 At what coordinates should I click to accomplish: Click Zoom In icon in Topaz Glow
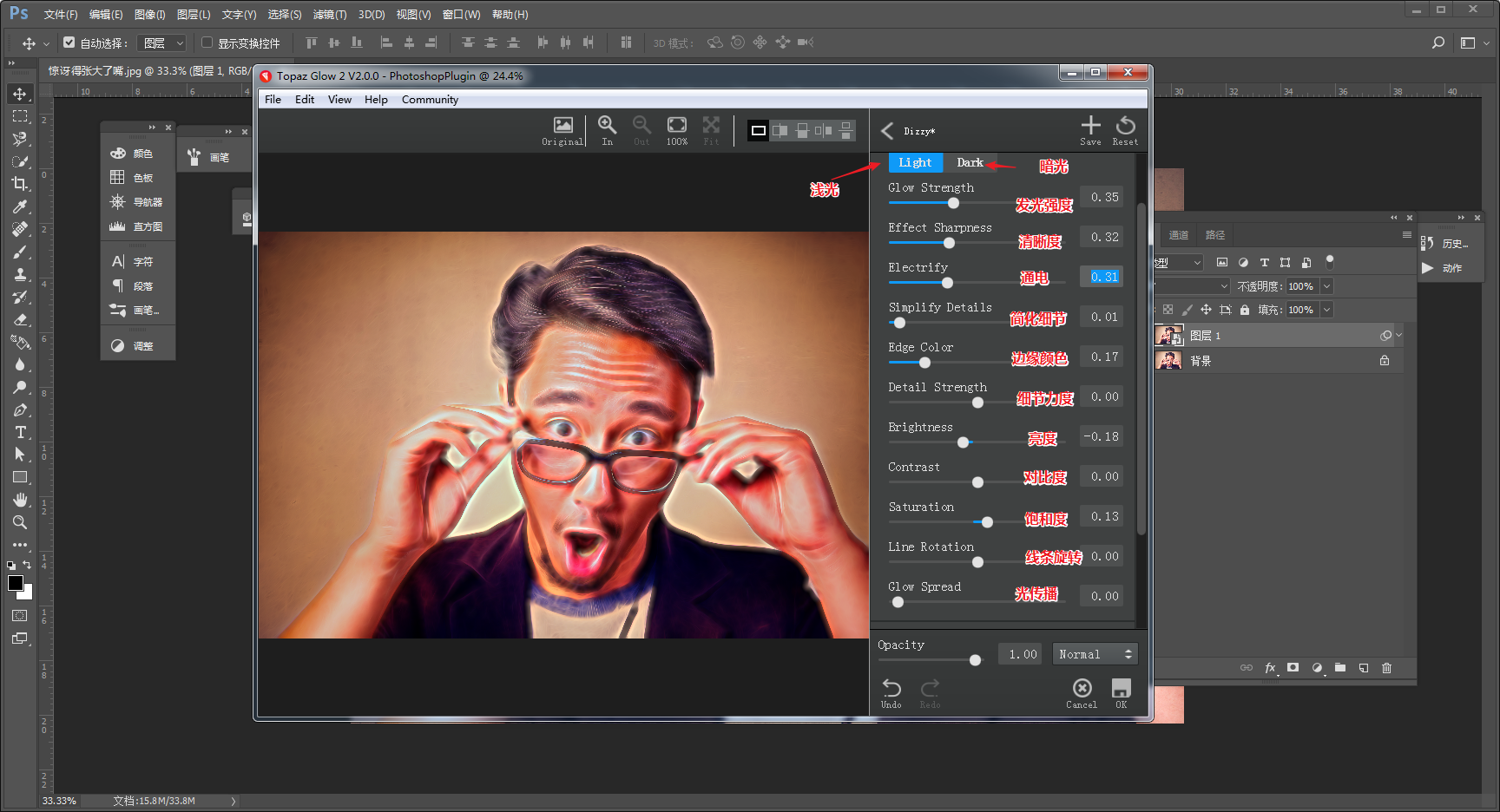coord(607,130)
